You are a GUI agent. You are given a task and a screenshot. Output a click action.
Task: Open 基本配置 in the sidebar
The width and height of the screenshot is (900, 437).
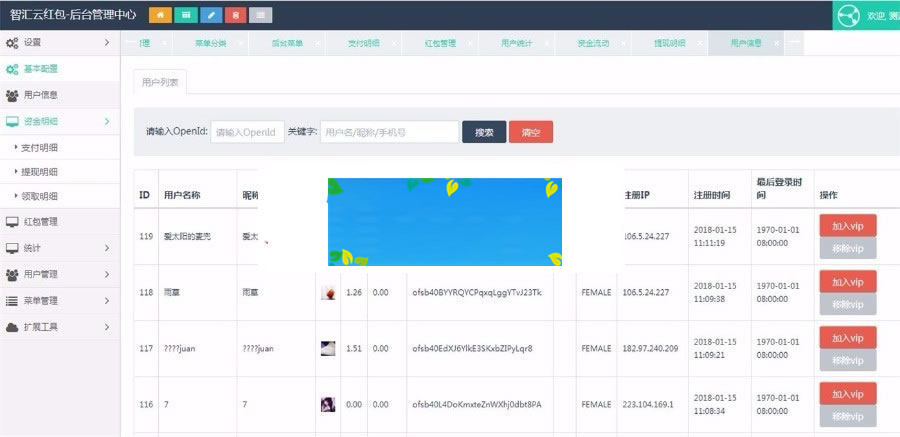point(40,69)
